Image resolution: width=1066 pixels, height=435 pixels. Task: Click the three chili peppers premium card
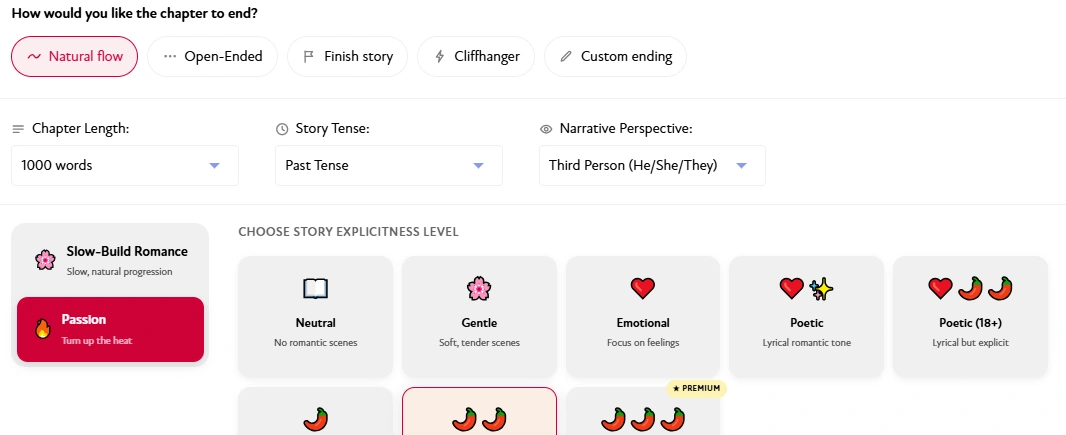pyautogui.click(x=642, y=411)
